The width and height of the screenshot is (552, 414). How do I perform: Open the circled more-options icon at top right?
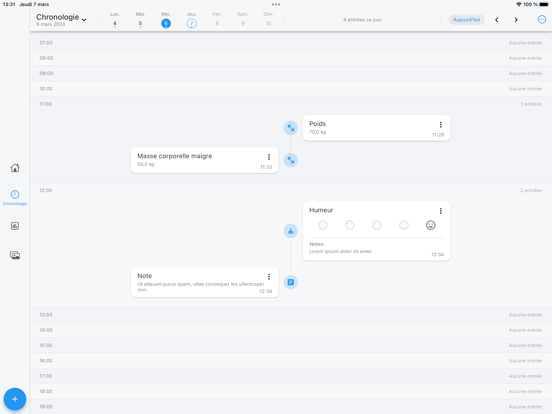pyautogui.click(x=542, y=20)
